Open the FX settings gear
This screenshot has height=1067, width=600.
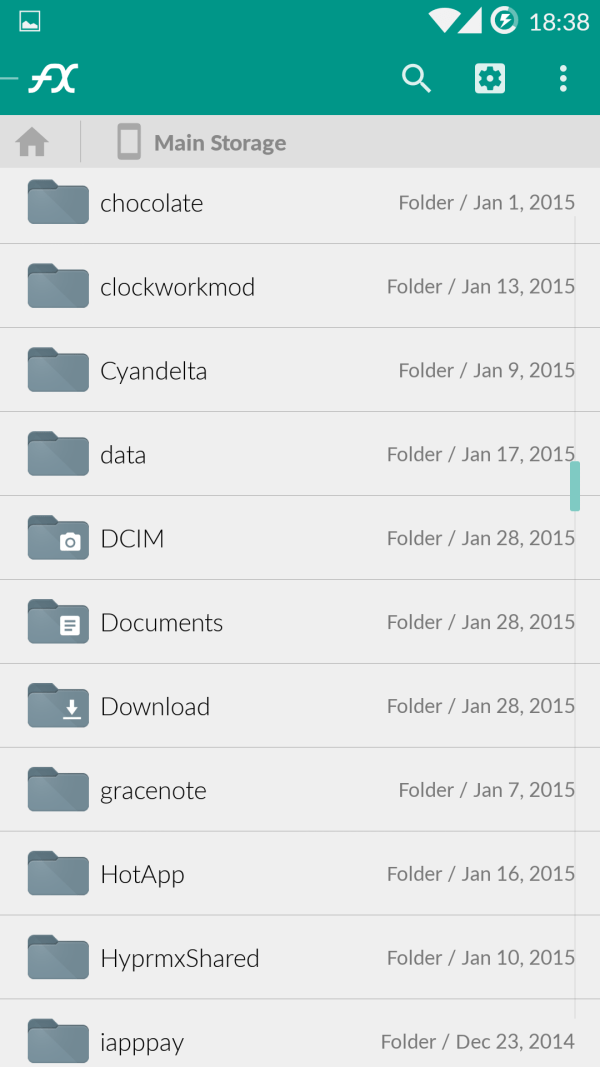click(489, 78)
